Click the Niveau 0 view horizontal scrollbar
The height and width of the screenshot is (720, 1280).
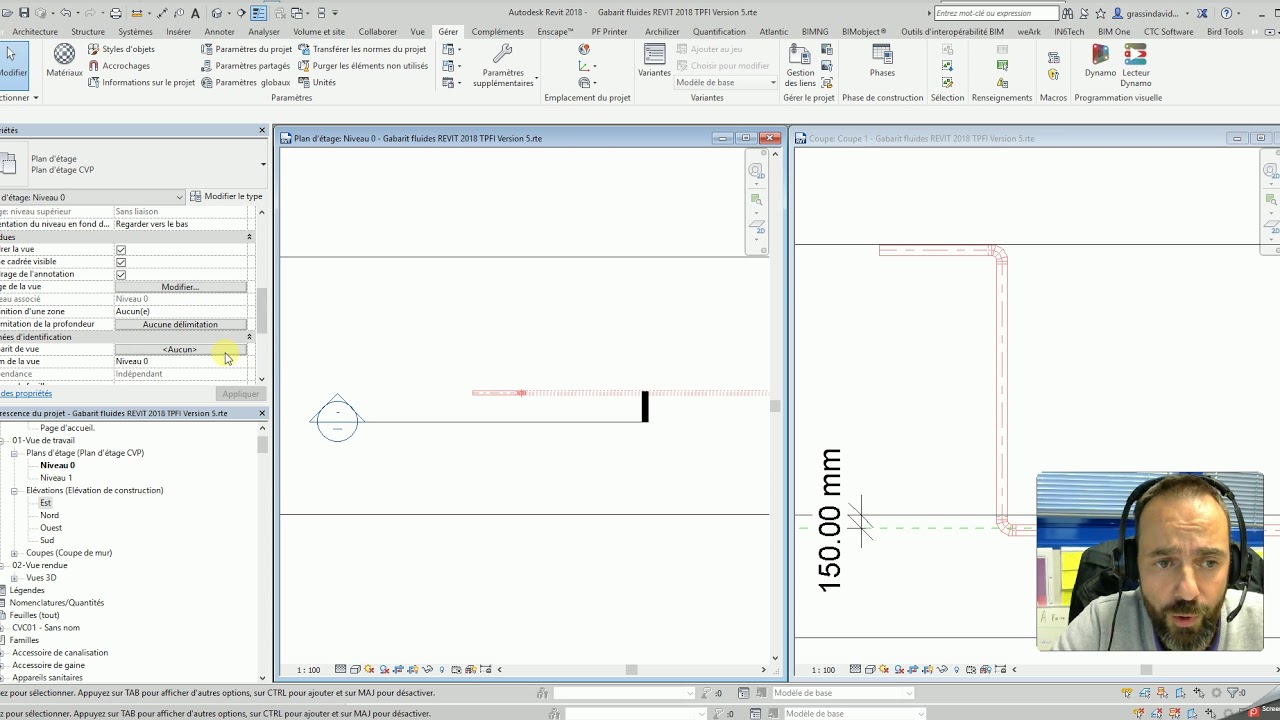click(630, 670)
